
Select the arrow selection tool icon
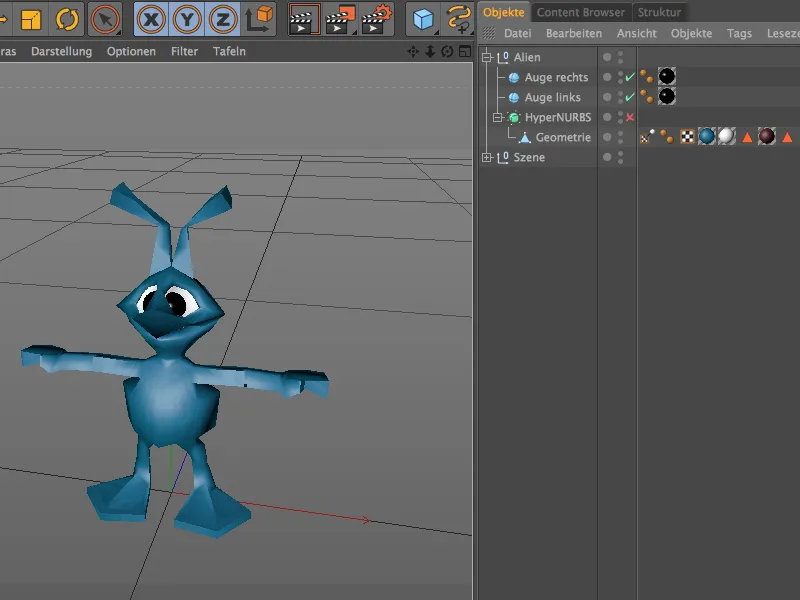(104, 17)
